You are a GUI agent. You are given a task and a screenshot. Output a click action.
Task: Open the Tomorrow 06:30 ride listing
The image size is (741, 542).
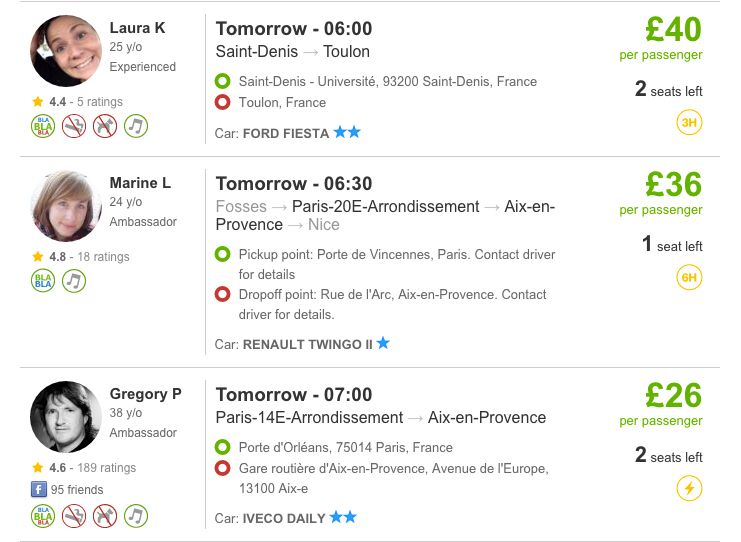(294, 183)
